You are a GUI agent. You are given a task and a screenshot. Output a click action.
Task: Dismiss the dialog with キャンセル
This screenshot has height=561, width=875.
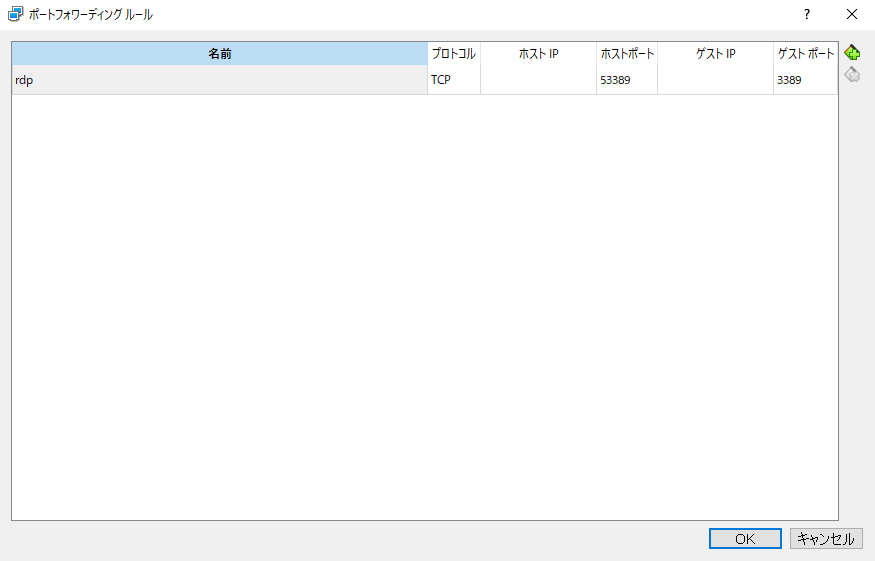(x=826, y=539)
